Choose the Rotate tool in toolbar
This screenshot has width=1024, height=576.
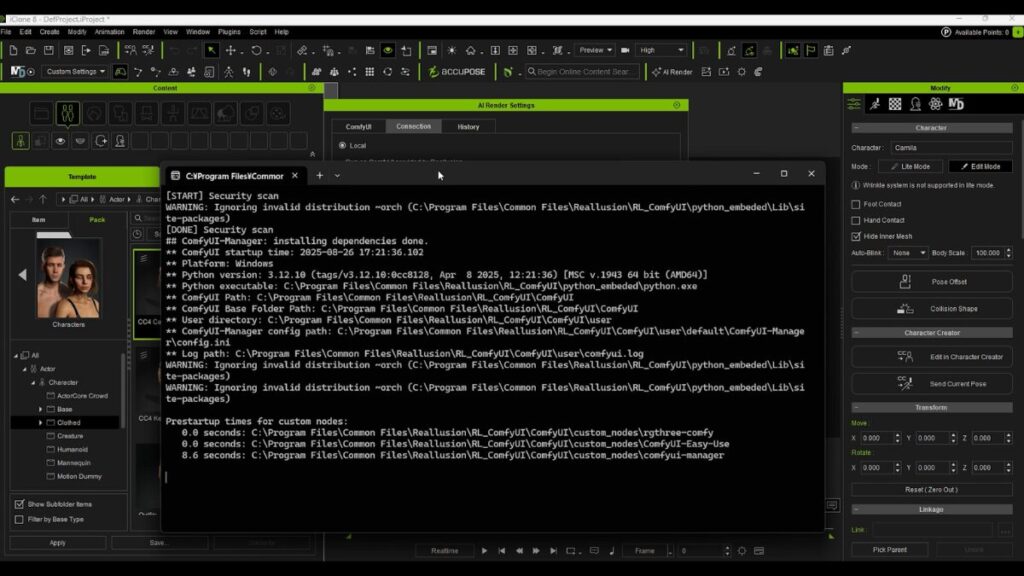(256, 50)
